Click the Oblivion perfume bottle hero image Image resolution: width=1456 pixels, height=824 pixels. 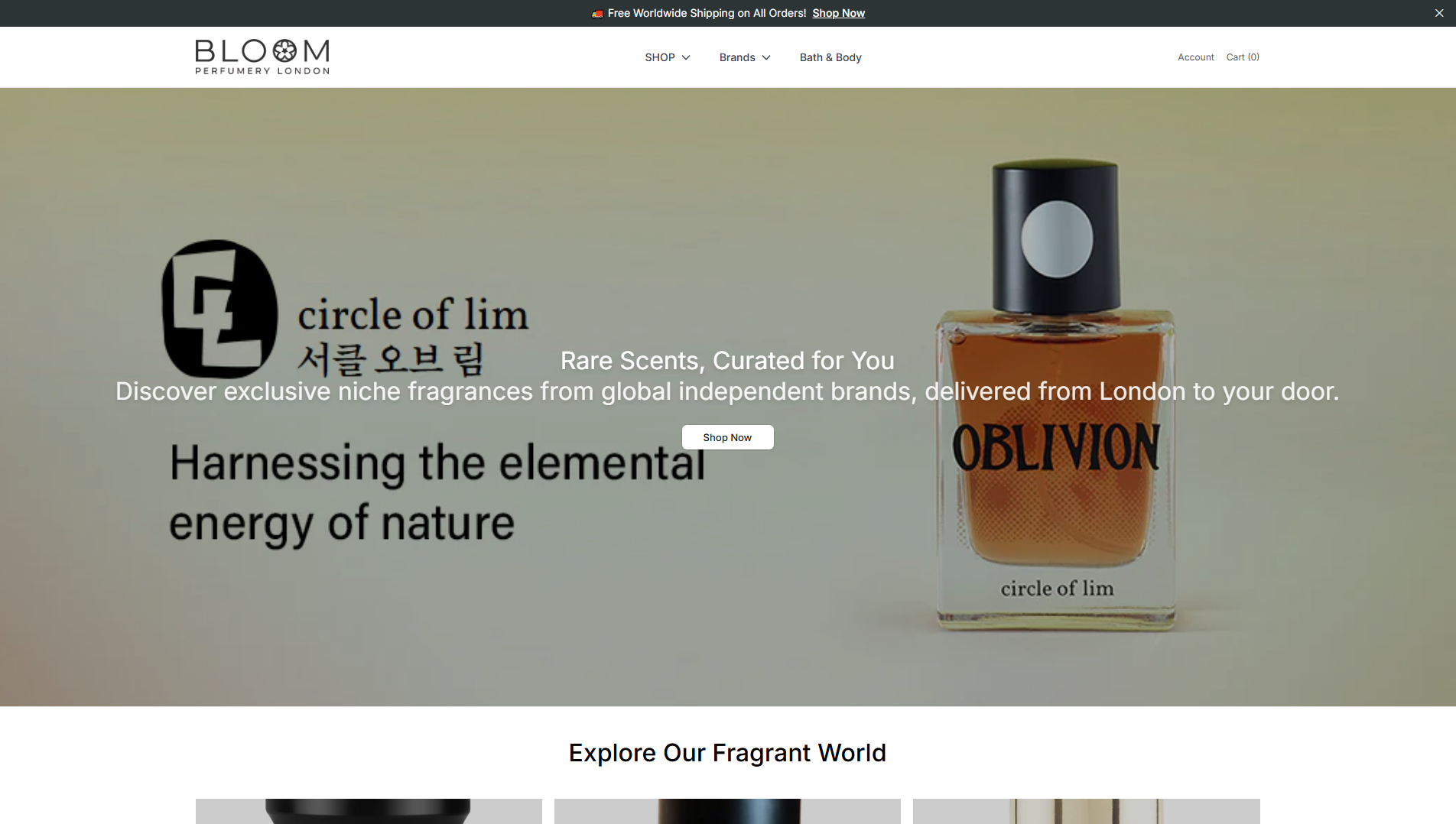pyautogui.click(x=1056, y=395)
